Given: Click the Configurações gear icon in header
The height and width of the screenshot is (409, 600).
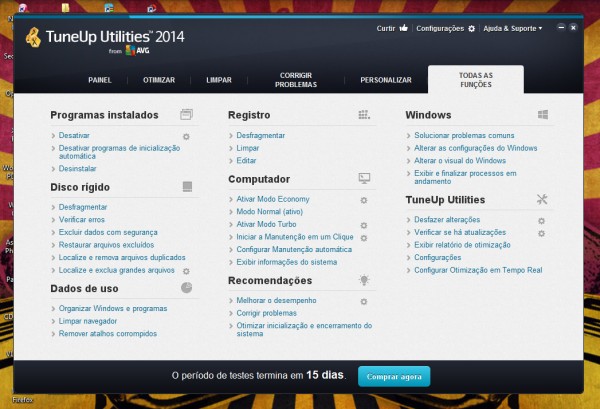Looking at the screenshot, I should click(471, 29).
